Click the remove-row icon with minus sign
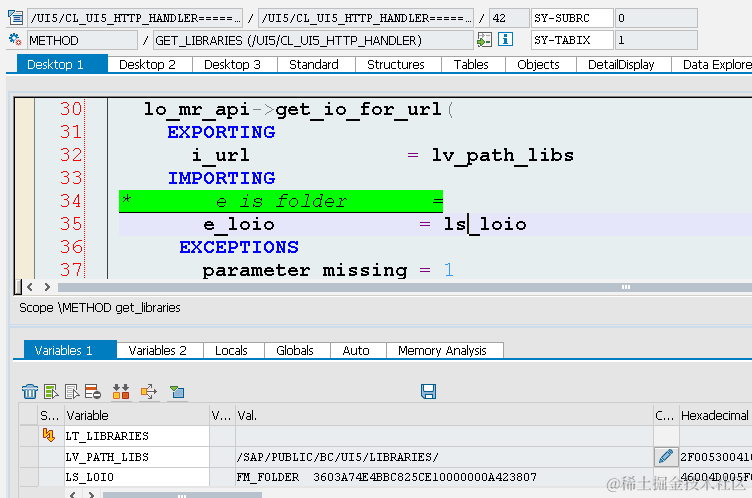The image size is (752, 498). pyautogui.click(x=93, y=391)
